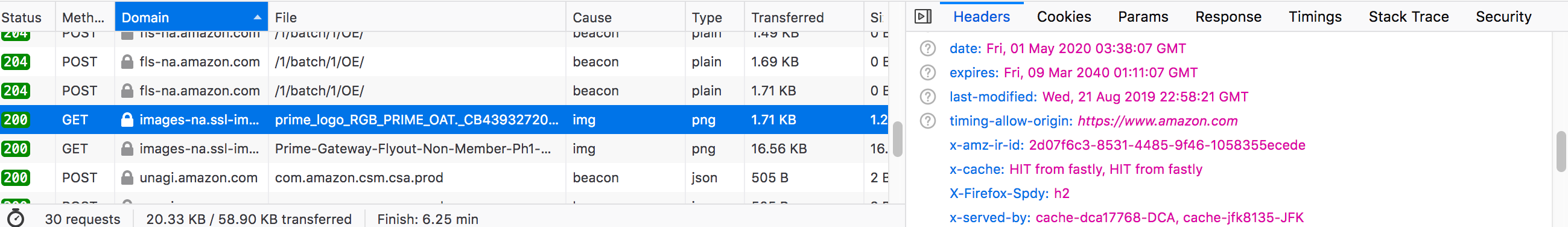Select the Prime-Gateway-Flyout-Non-Member png request
Screen dimensions: 1568x227
point(445,149)
